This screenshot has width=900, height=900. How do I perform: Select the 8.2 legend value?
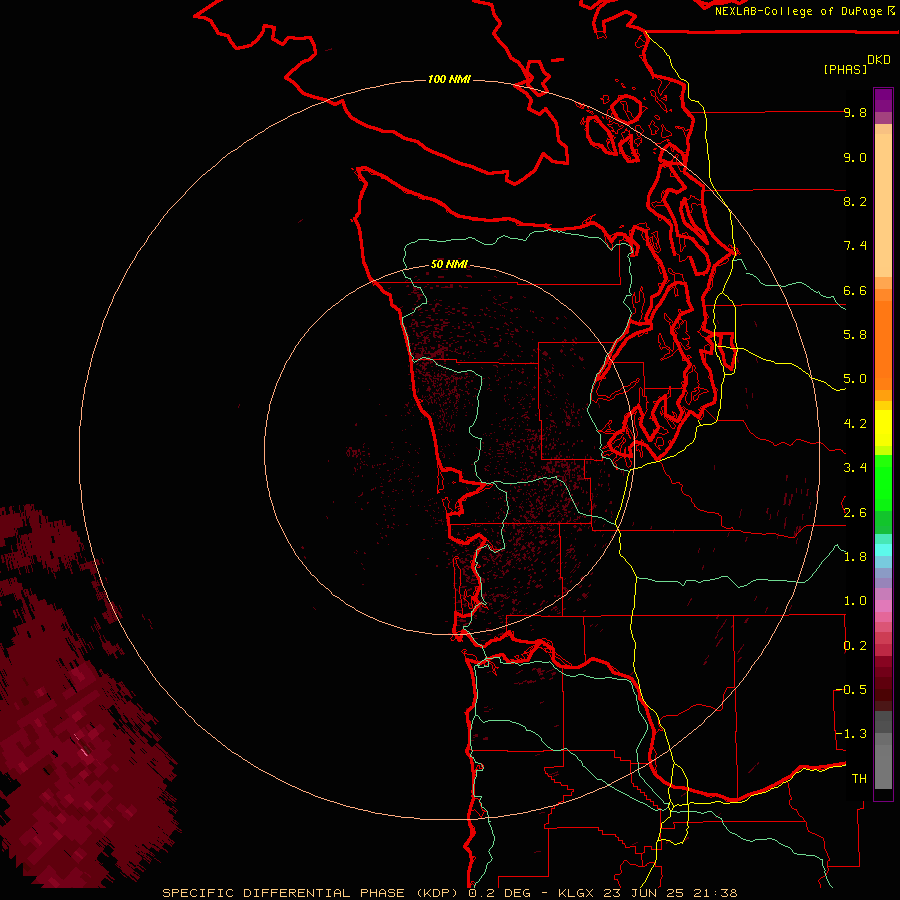(855, 201)
